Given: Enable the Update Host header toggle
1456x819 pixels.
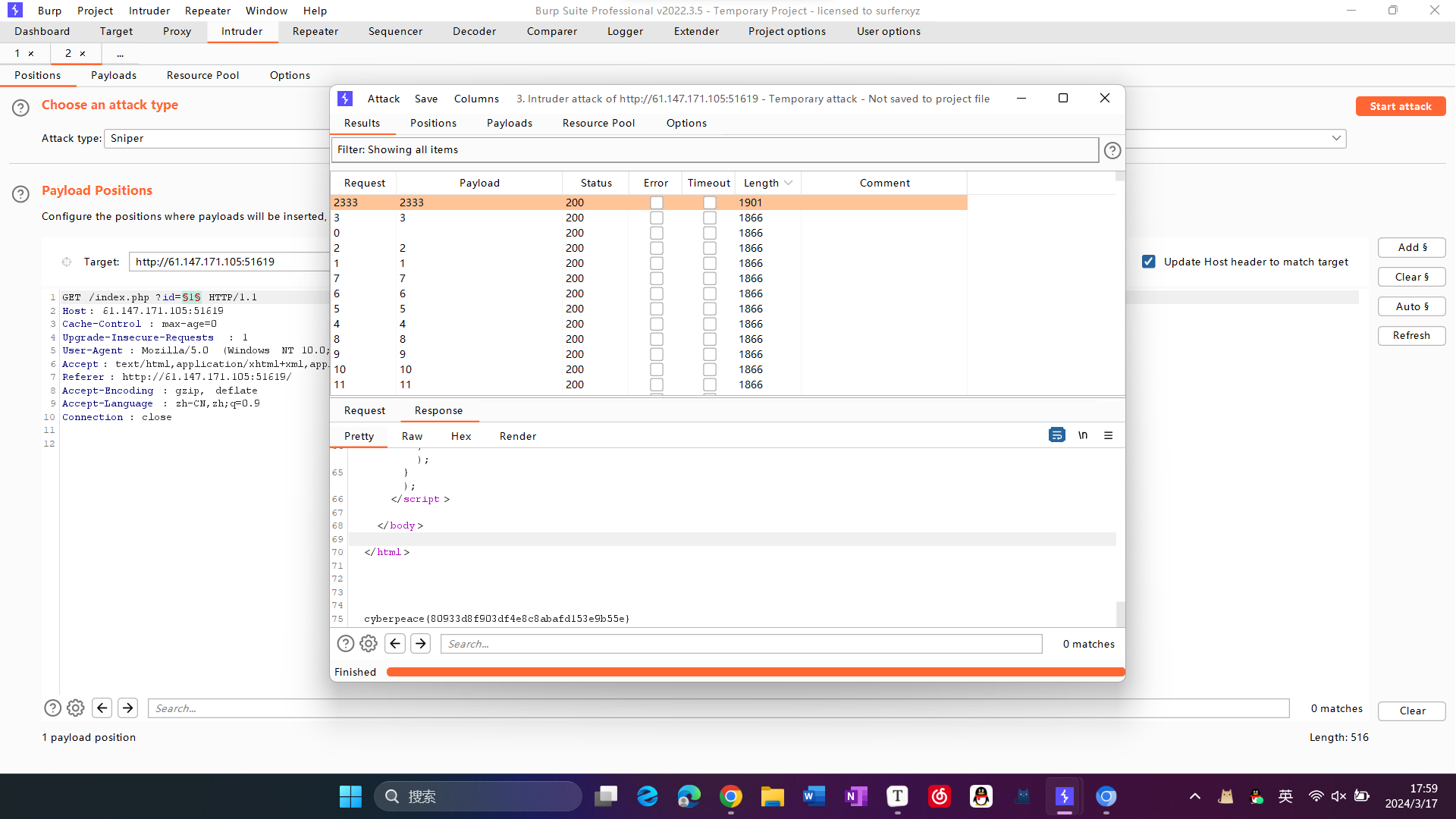Looking at the screenshot, I should click(1150, 261).
